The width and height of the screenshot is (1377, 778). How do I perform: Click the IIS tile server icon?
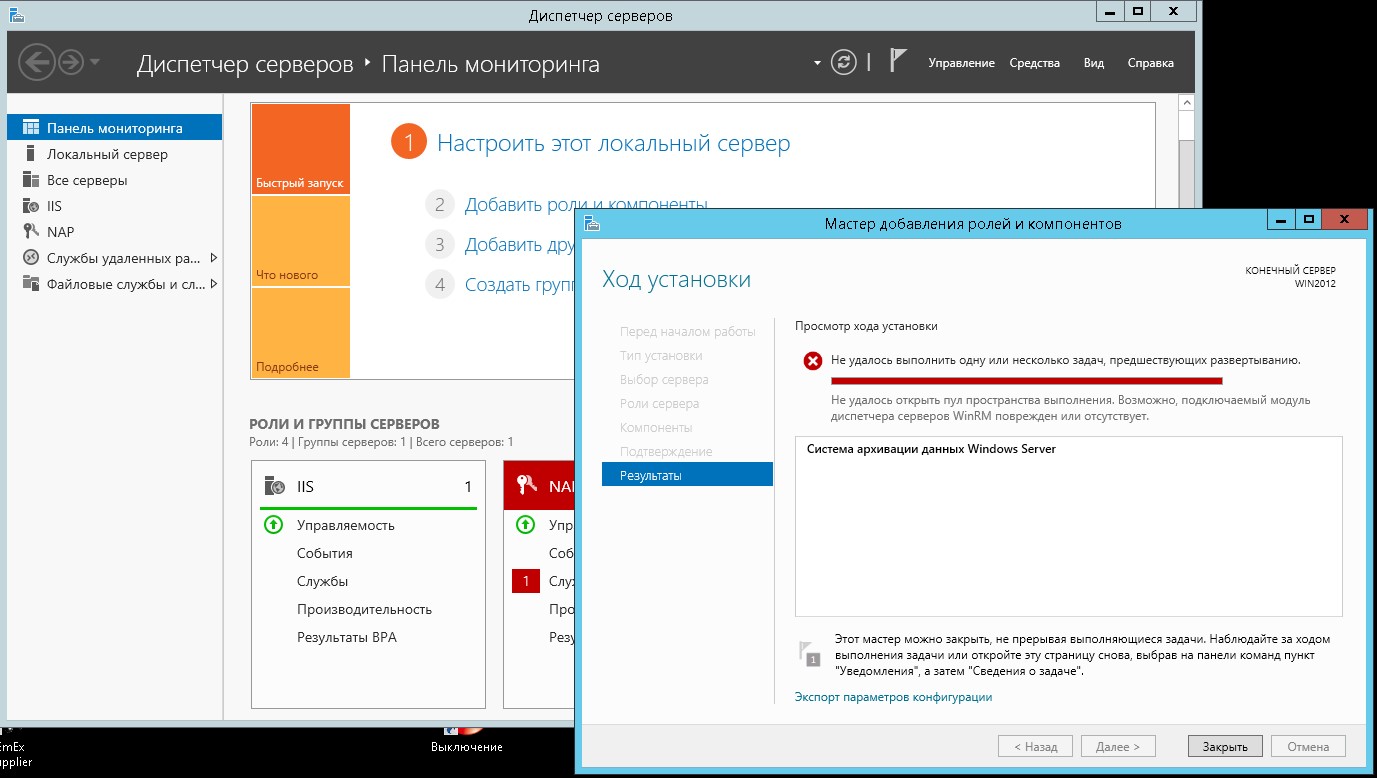pyautogui.click(x=274, y=487)
